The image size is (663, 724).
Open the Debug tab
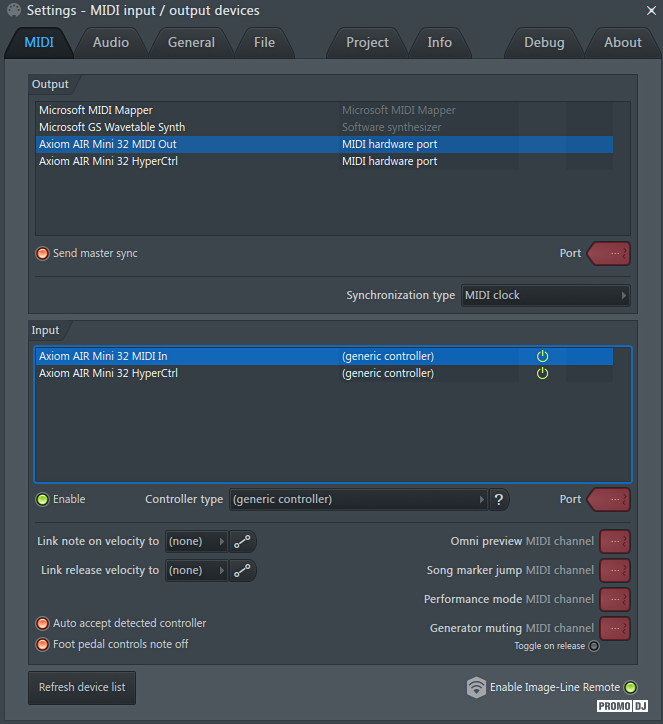pos(544,42)
